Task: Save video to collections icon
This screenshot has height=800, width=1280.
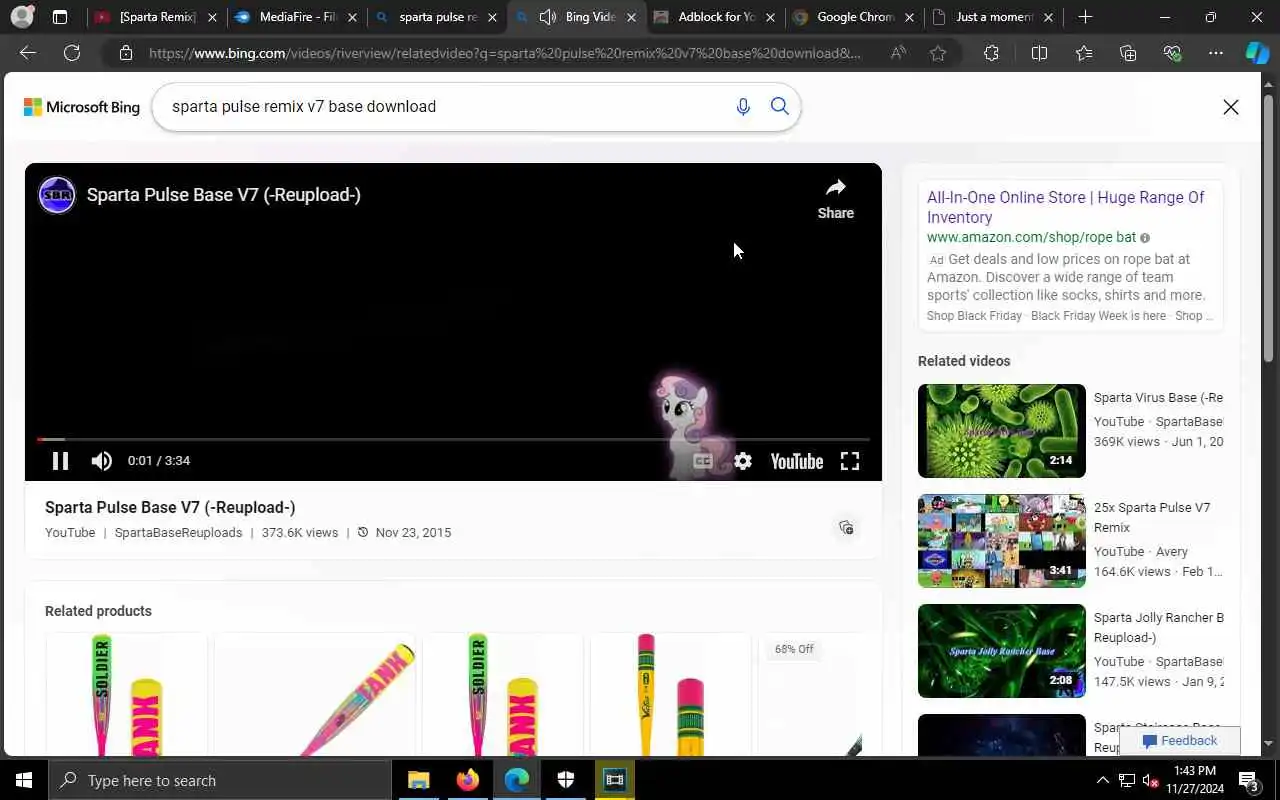Action: (x=846, y=527)
